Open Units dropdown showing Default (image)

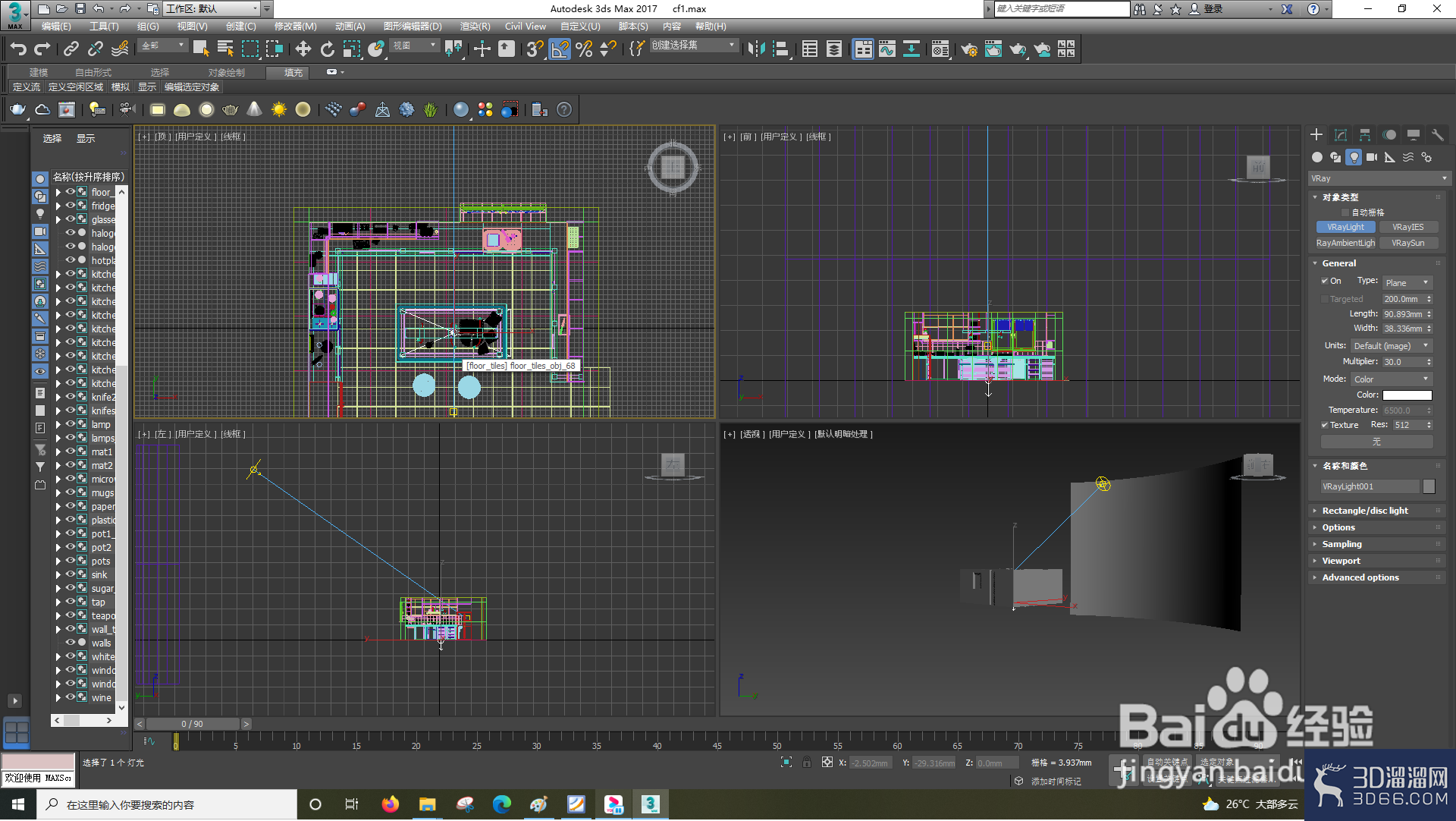[1391, 346]
